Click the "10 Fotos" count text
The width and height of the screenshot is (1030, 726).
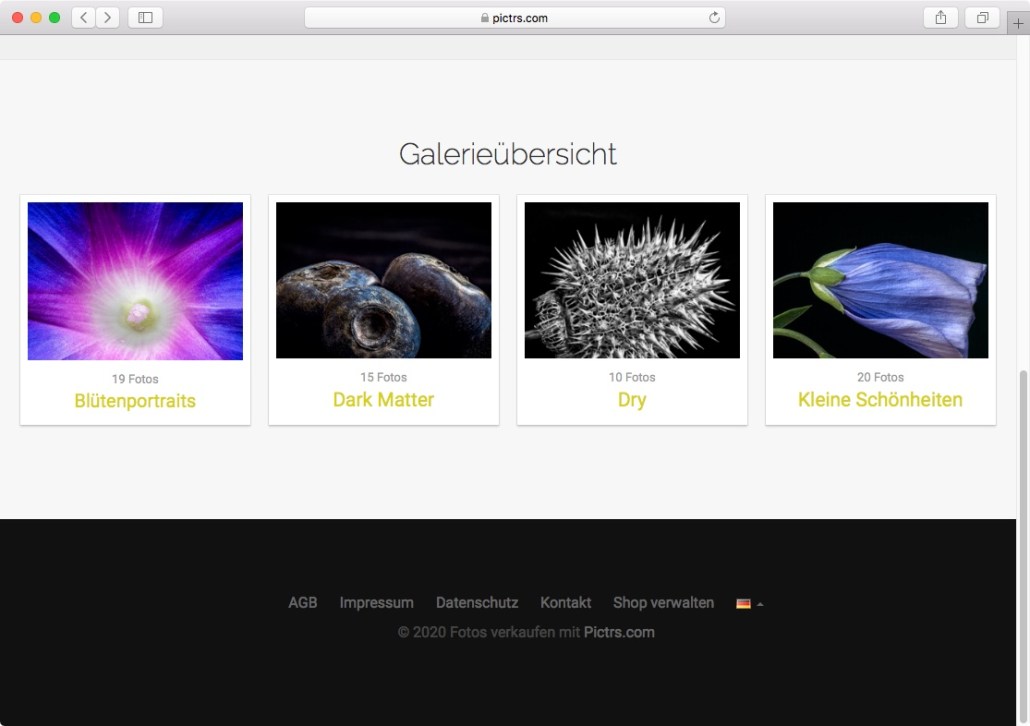pos(632,377)
